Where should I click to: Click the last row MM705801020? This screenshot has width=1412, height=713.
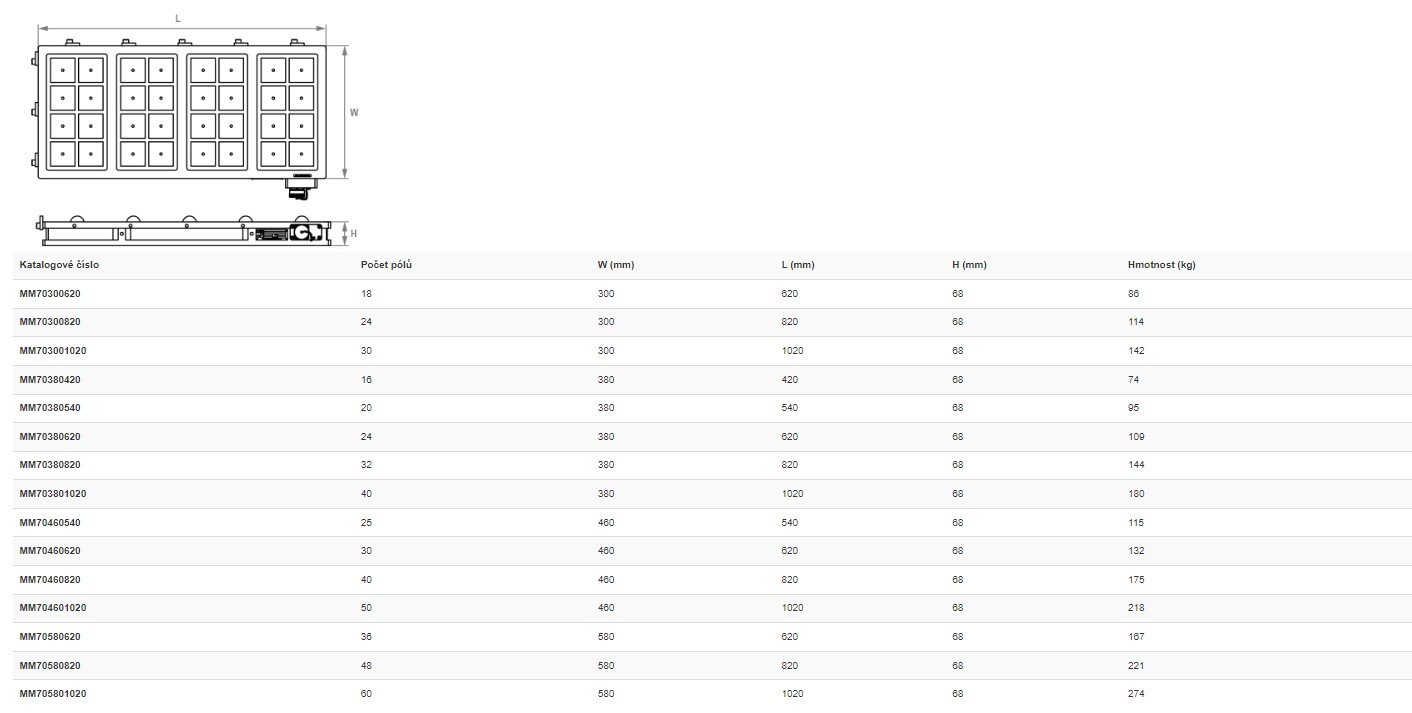[52, 694]
